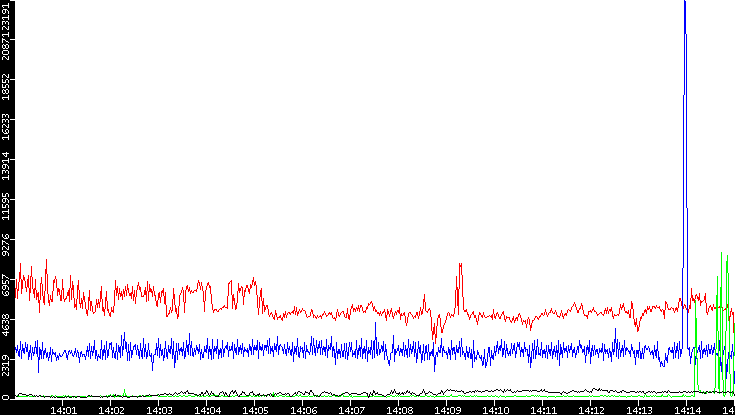Click the 14:07 time axis label

(x=351, y=410)
